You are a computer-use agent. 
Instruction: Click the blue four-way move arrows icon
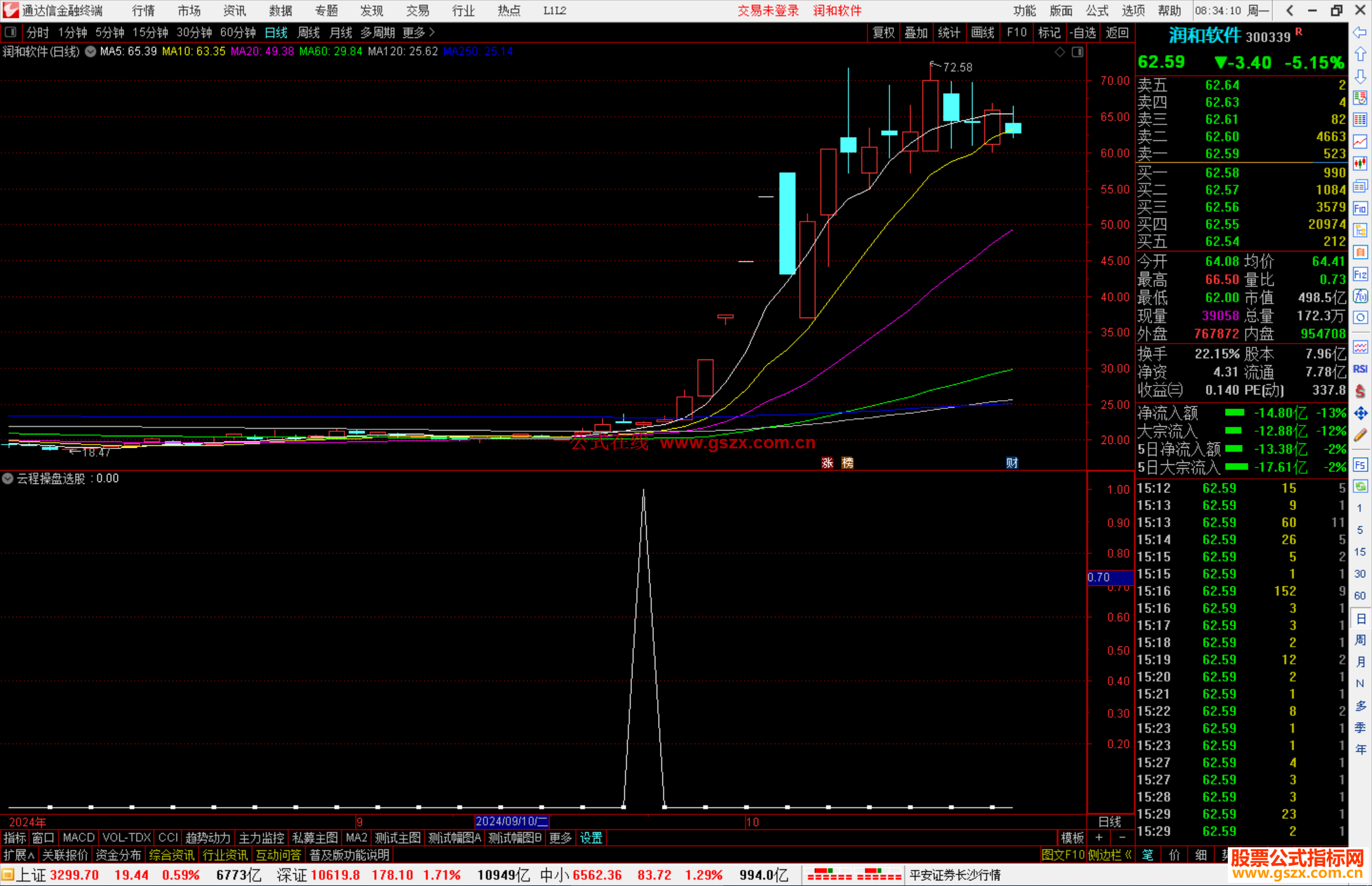tap(1360, 413)
